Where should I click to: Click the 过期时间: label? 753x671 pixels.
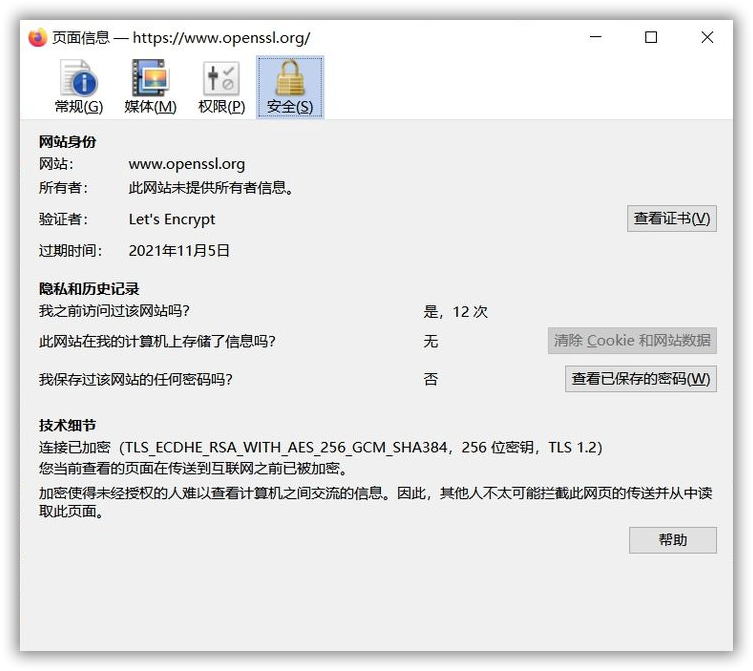71,251
